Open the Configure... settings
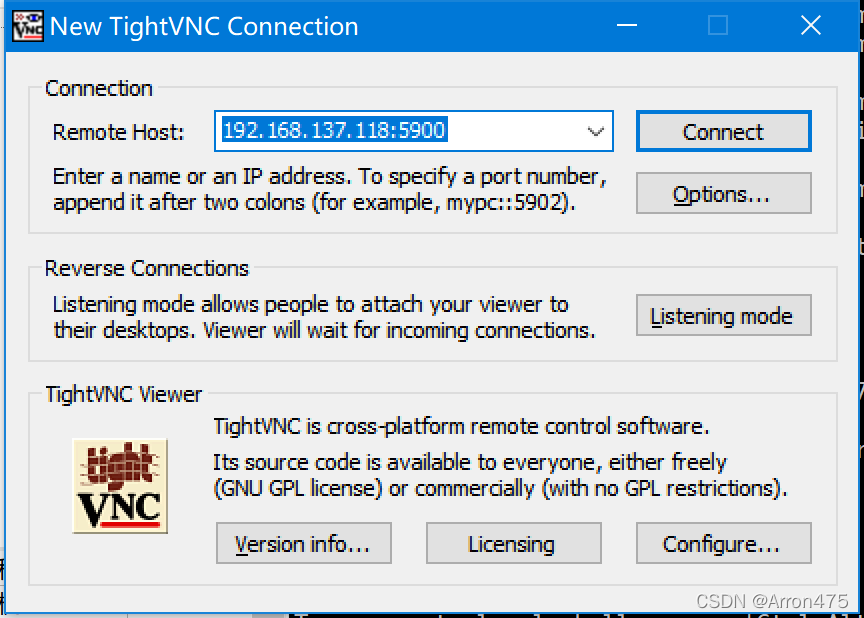This screenshot has width=864, height=618. click(723, 543)
